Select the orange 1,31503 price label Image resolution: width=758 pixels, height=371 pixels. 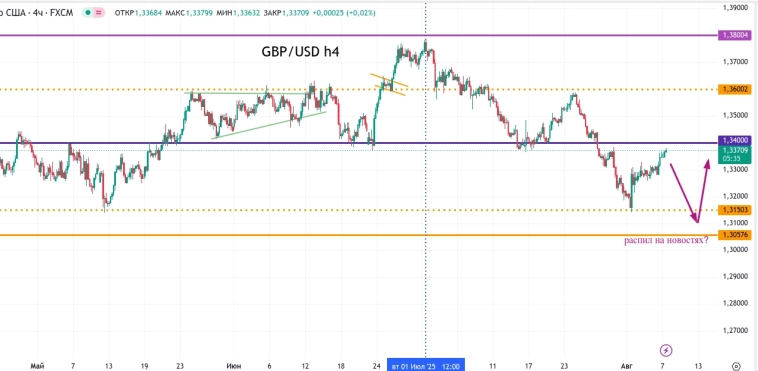(735, 210)
